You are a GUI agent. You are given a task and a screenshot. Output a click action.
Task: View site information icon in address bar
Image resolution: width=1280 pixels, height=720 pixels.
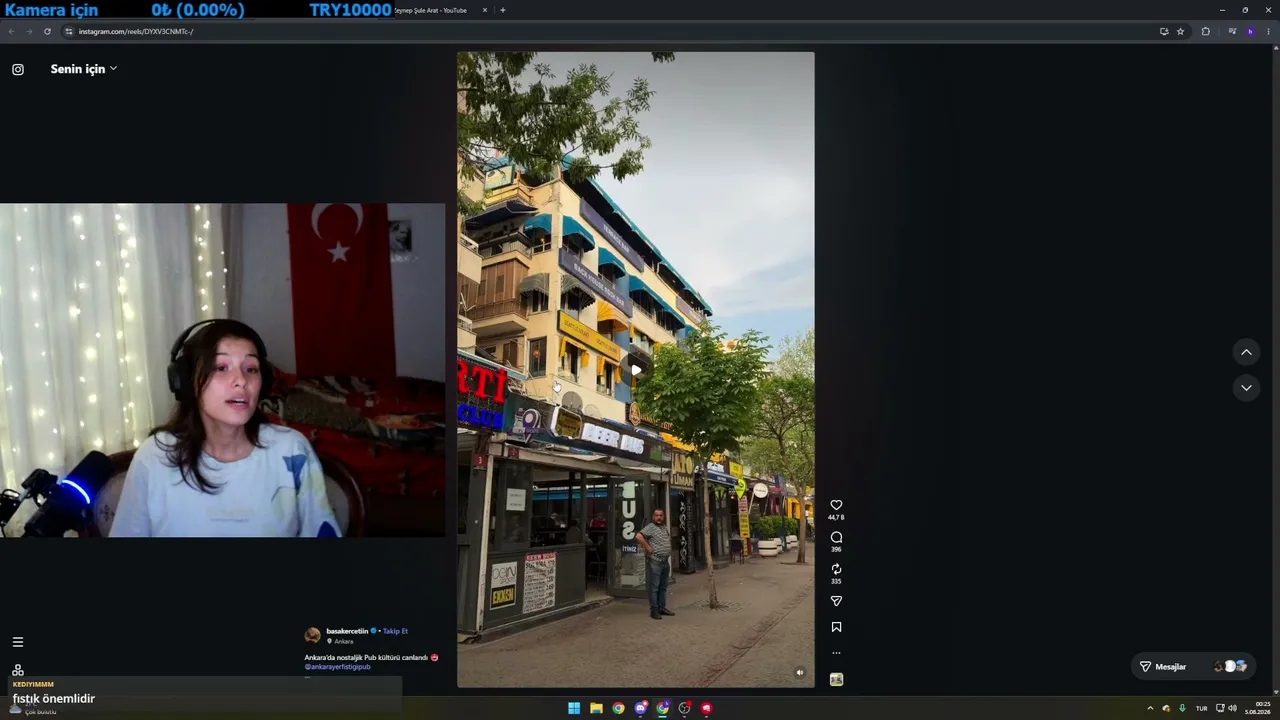pos(68,31)
